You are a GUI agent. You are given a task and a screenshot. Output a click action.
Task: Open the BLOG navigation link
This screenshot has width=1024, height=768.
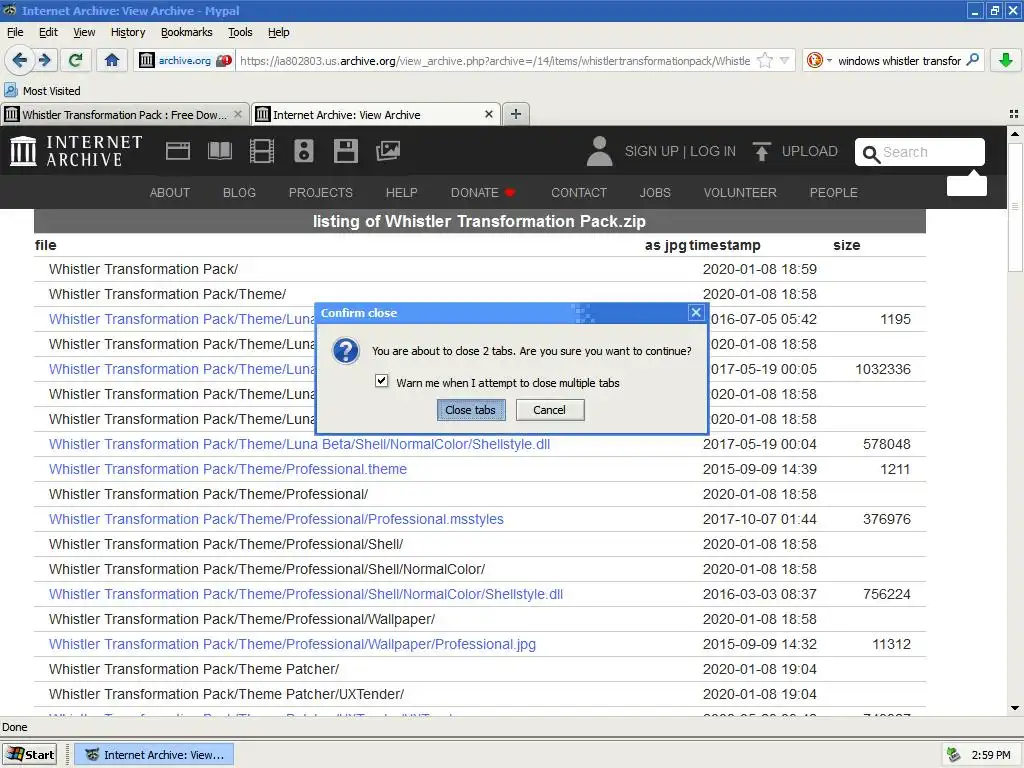[239, 193]
